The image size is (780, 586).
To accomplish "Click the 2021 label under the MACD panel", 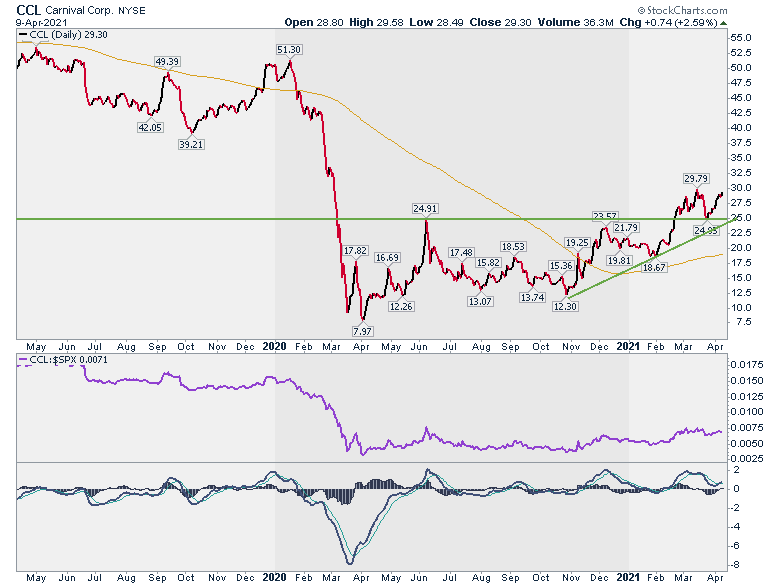I will click(x=628, y=578).
